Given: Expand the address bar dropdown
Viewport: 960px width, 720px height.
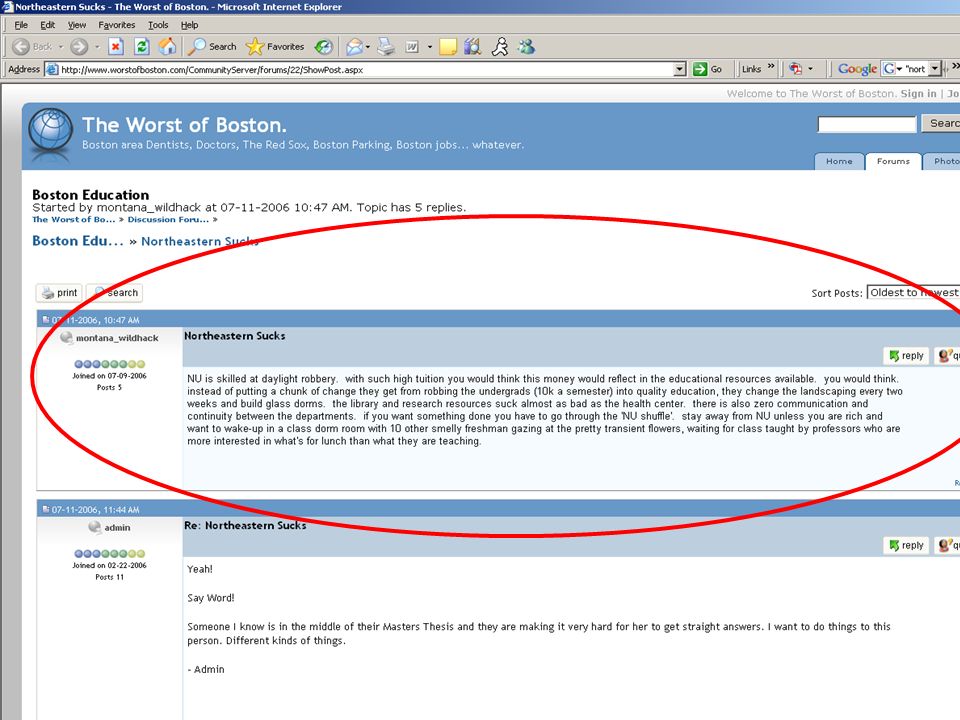Looking at the screenshot, I should (680, 69).
